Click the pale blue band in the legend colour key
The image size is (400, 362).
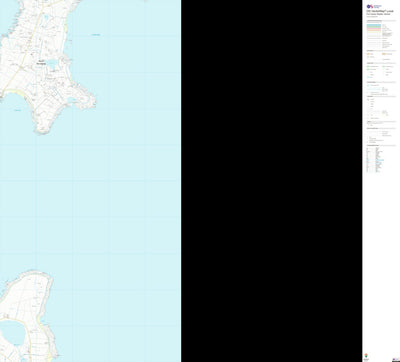(374, 26)
